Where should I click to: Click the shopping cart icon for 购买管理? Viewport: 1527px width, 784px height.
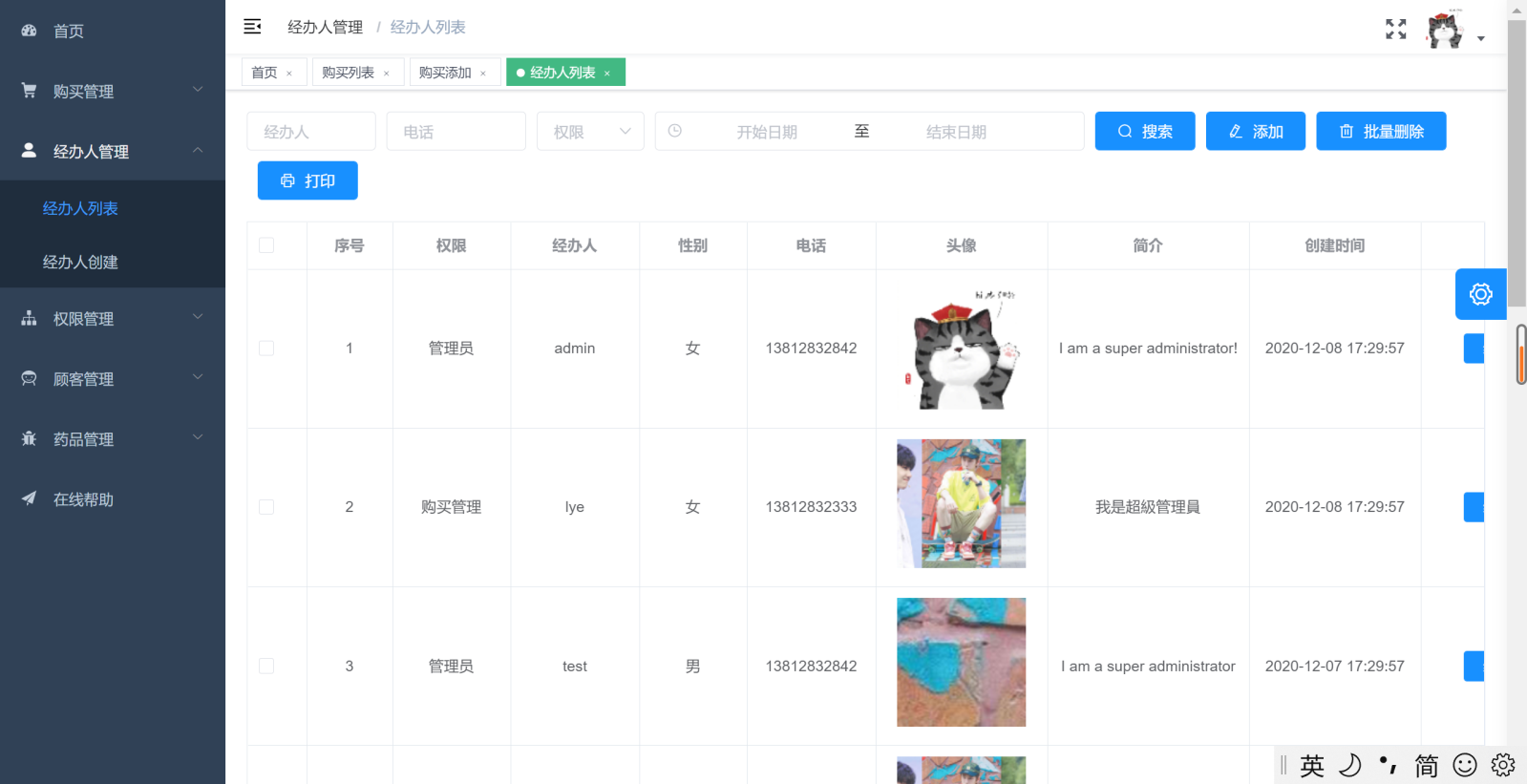click(29, 91)
